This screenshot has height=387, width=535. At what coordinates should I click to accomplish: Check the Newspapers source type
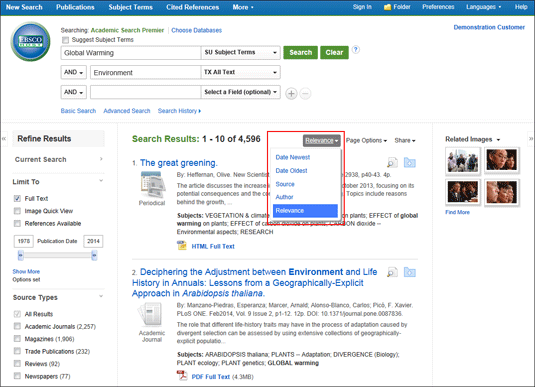click(17, 376)
